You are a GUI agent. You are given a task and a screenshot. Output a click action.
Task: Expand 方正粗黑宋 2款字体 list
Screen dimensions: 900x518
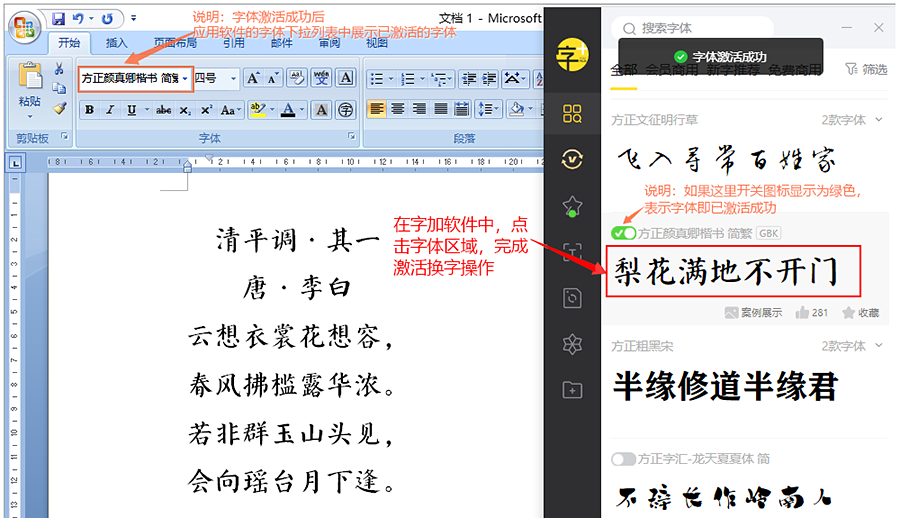point(878,346)
